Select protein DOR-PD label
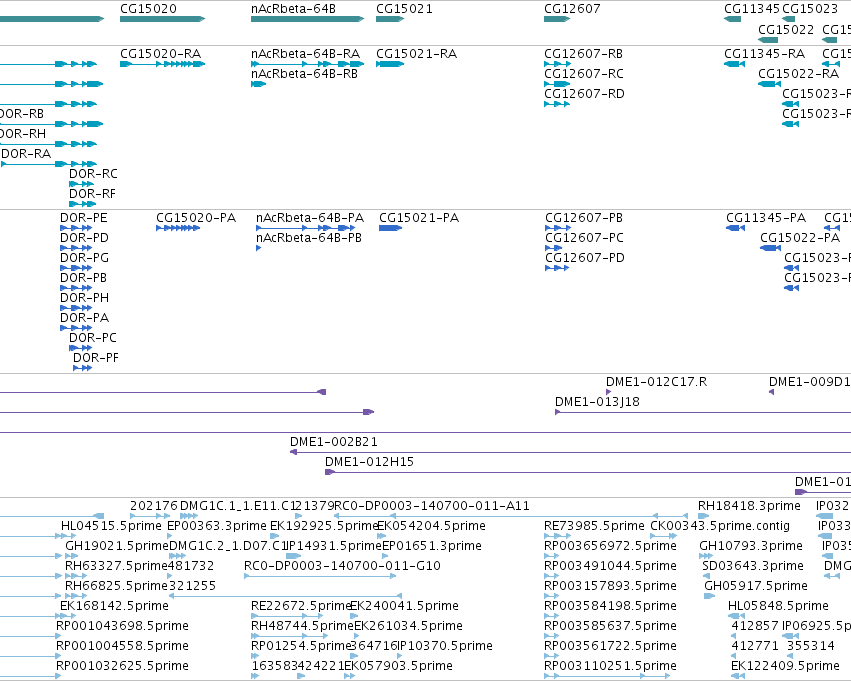This screenshot has height=681, width=851. coord(84,238)
